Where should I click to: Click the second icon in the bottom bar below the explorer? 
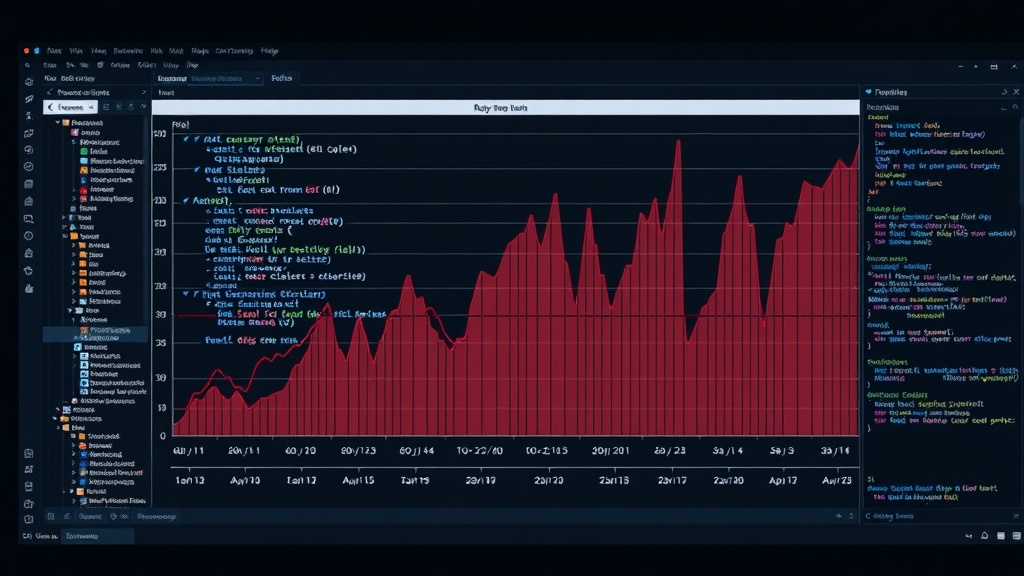pos(67,516)
